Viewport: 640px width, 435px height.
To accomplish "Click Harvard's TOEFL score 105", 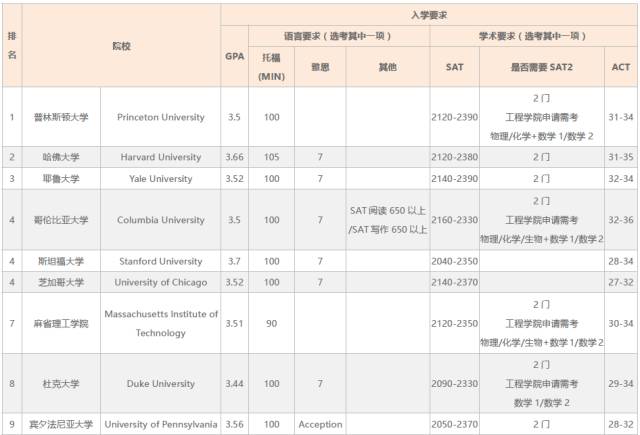I will point(271,157).
